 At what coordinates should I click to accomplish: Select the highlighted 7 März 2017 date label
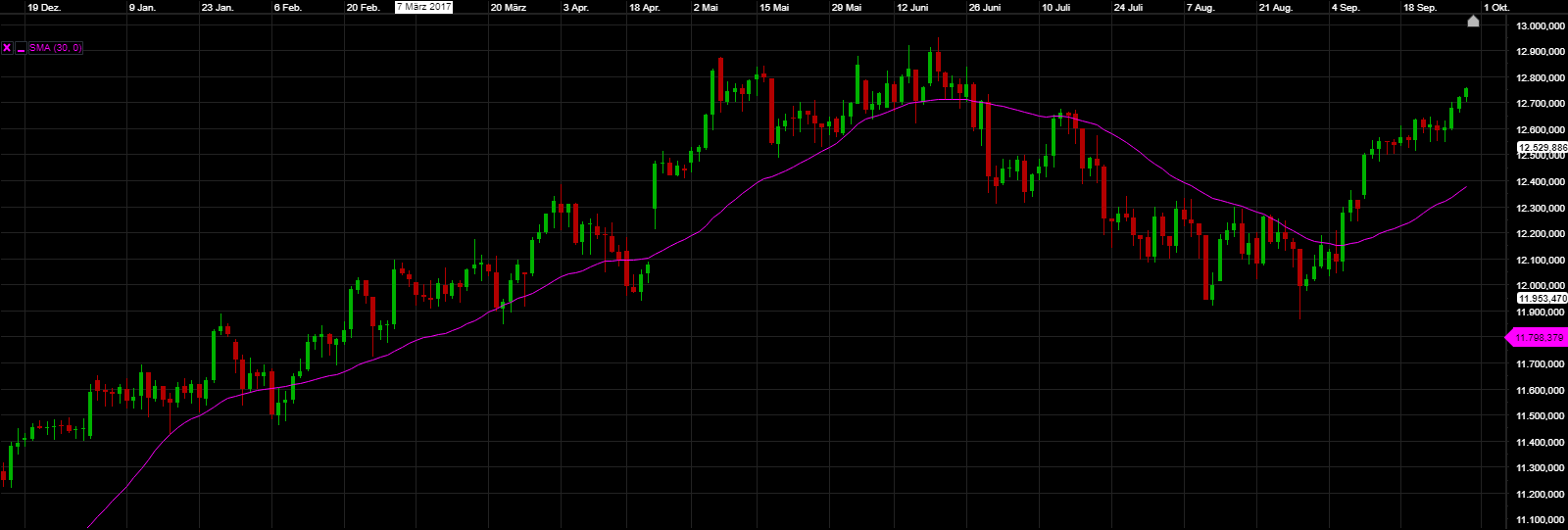click(x=424, y=7)
